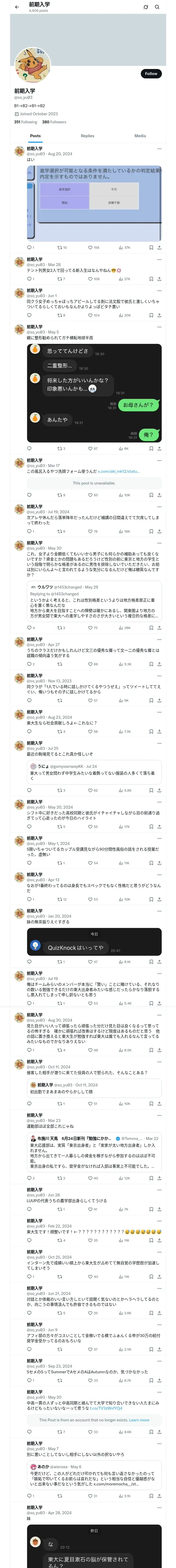The height and width of the screenshot is (1568, 176).
Task: Reply to the Aug 20, 2024 post
Action: (x=30, y=248)
